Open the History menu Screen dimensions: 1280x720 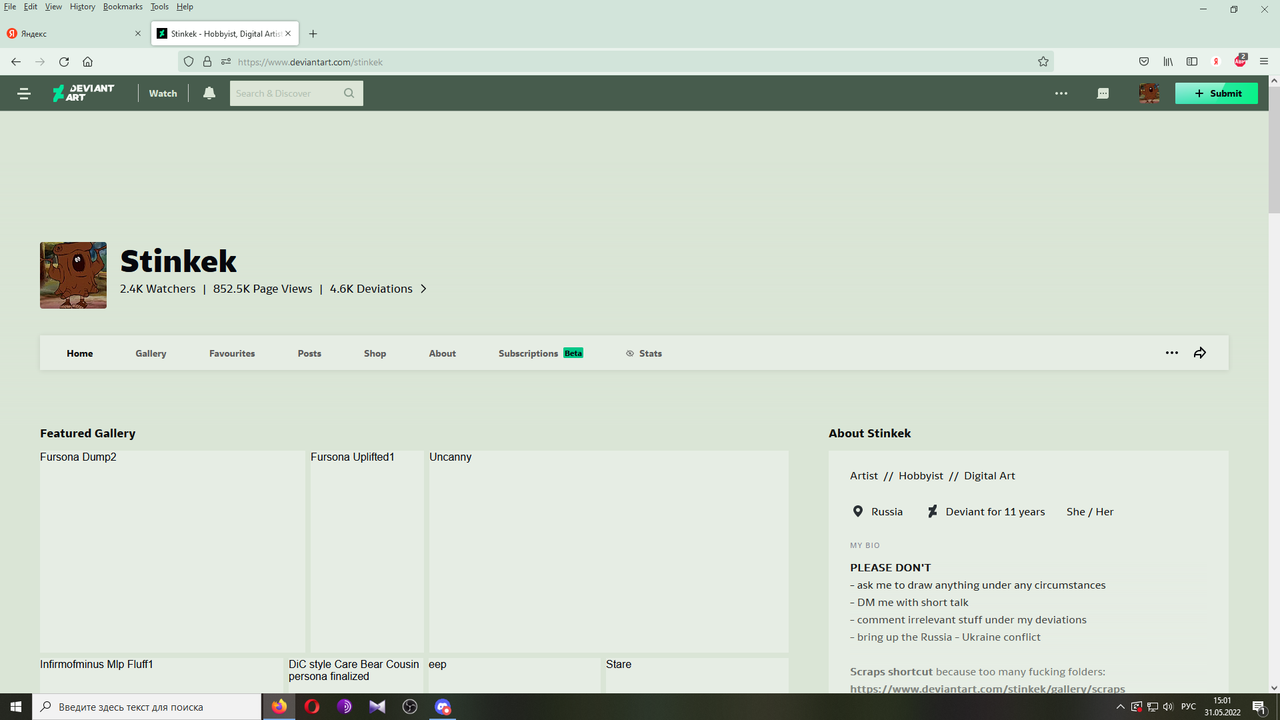pyautogui.click(x=83, y=6)
